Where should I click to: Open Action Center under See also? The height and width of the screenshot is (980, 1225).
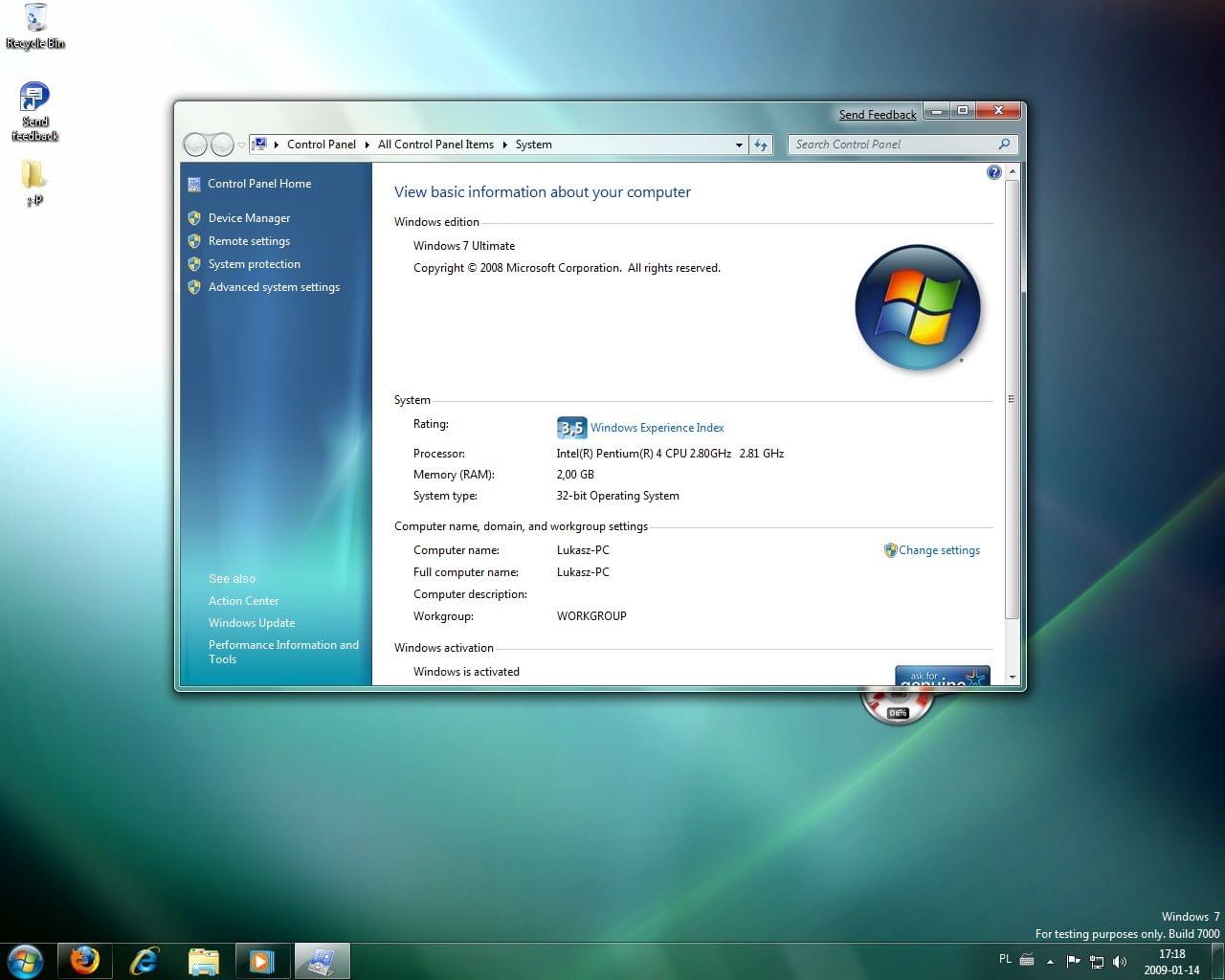tap(244, 601)
